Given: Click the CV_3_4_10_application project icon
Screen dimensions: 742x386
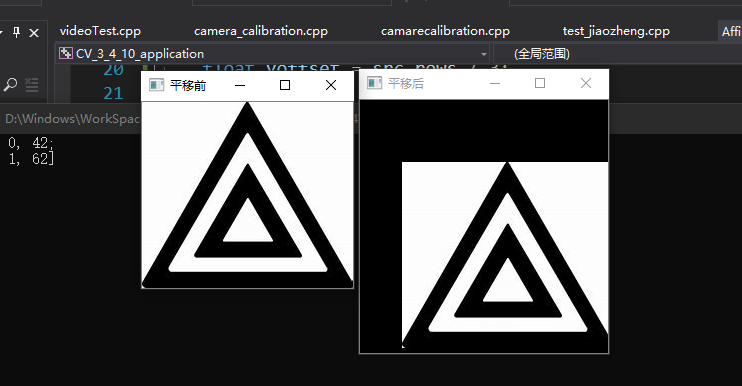Looking at the screenshot, I should [65, 53].
